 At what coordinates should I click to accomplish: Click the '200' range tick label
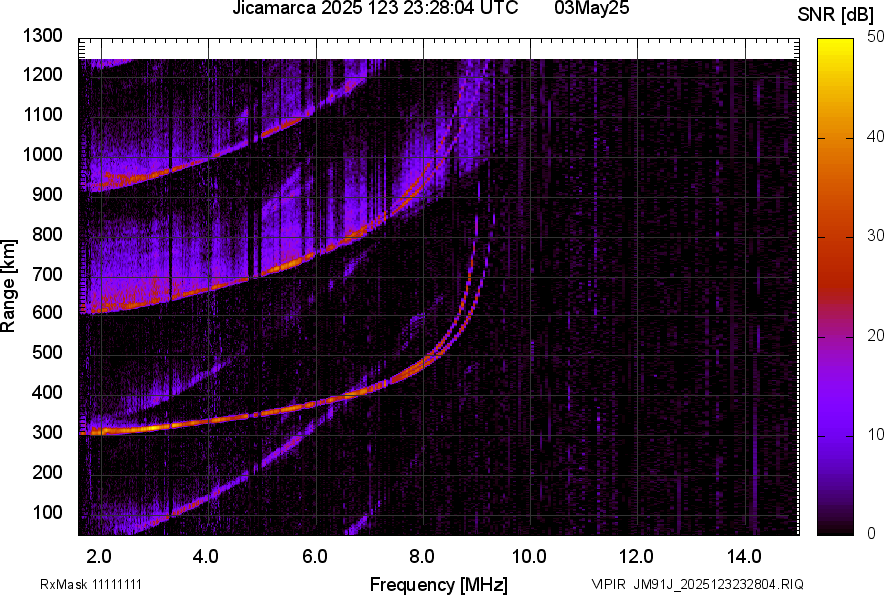click(47, 472)
